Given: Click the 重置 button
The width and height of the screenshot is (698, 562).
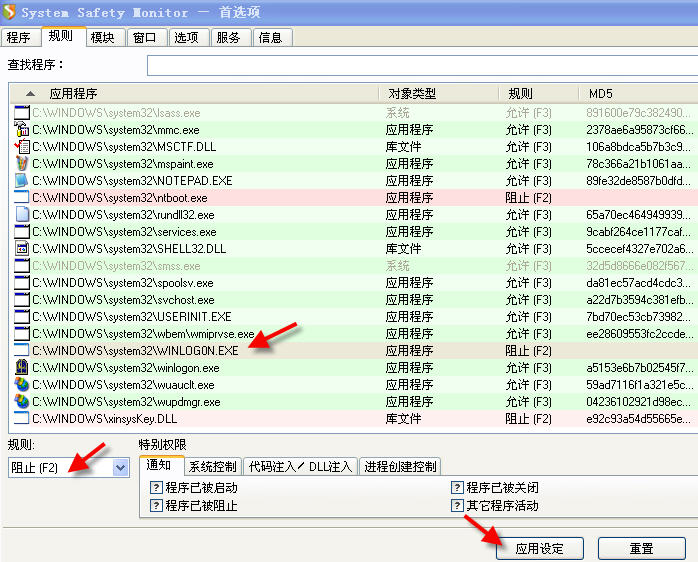Looking at the screenshot, I should click(641, 548).
